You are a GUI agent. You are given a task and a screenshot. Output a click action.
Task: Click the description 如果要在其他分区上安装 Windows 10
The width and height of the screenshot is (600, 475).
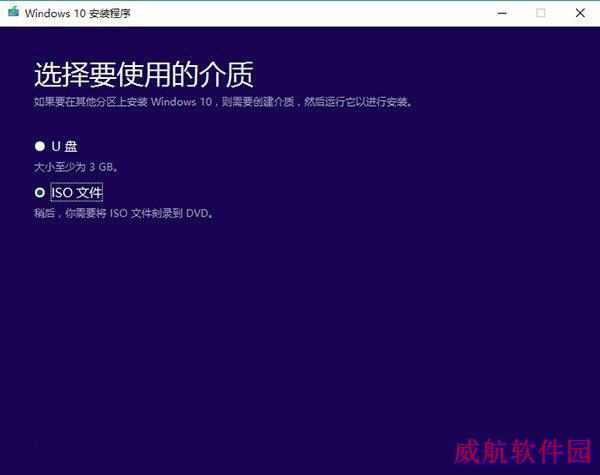[x=123, y=102]
